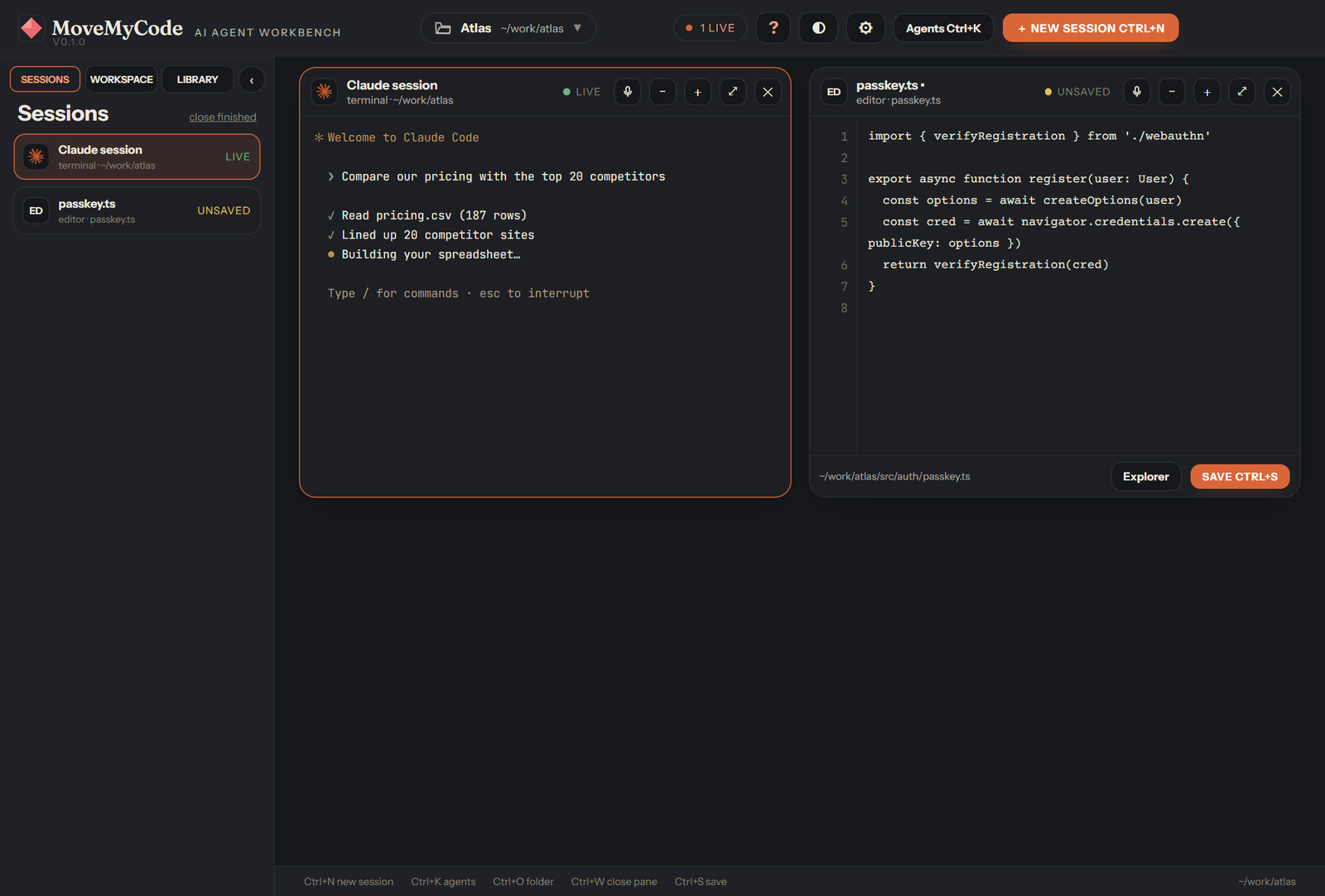
Task: Click the 'Compare our pricing' prompt line
Action: tap(497, 177)
